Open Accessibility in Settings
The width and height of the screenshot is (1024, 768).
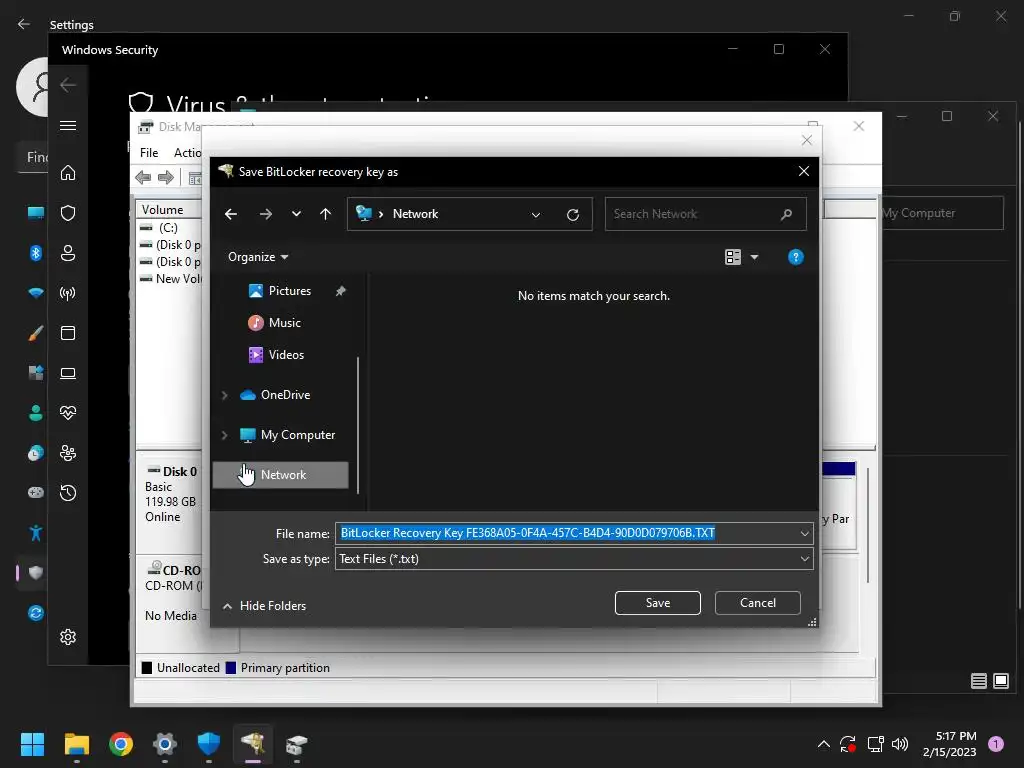point(36,533)
